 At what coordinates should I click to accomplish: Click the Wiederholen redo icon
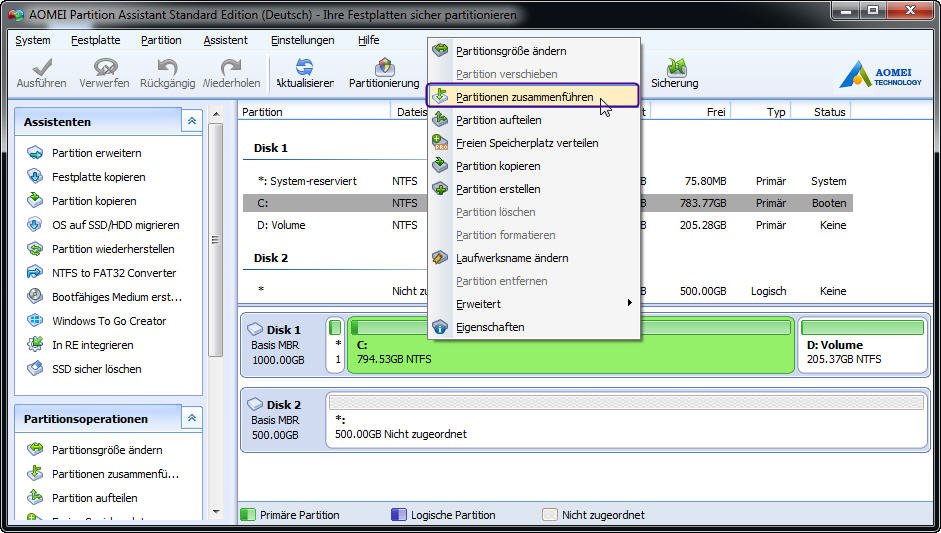point(231,67)
